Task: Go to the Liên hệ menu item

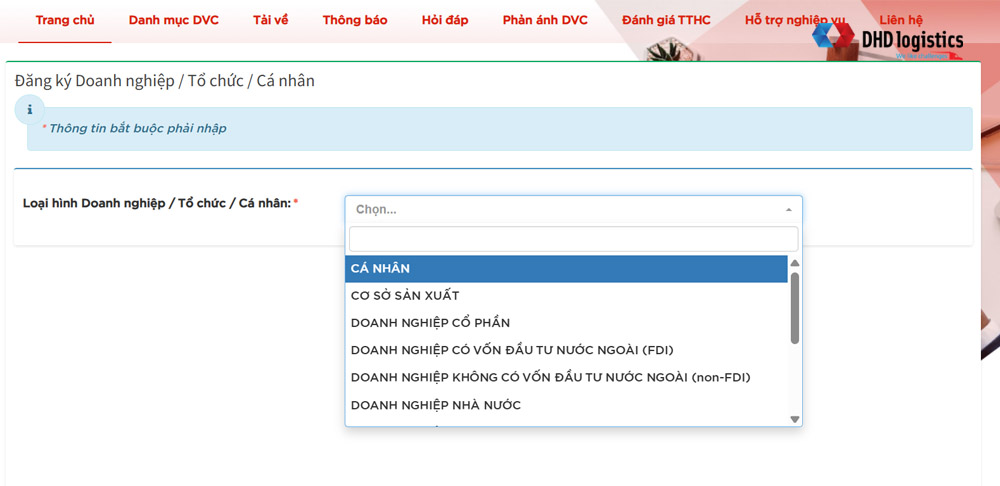Action: pos(901,20)
